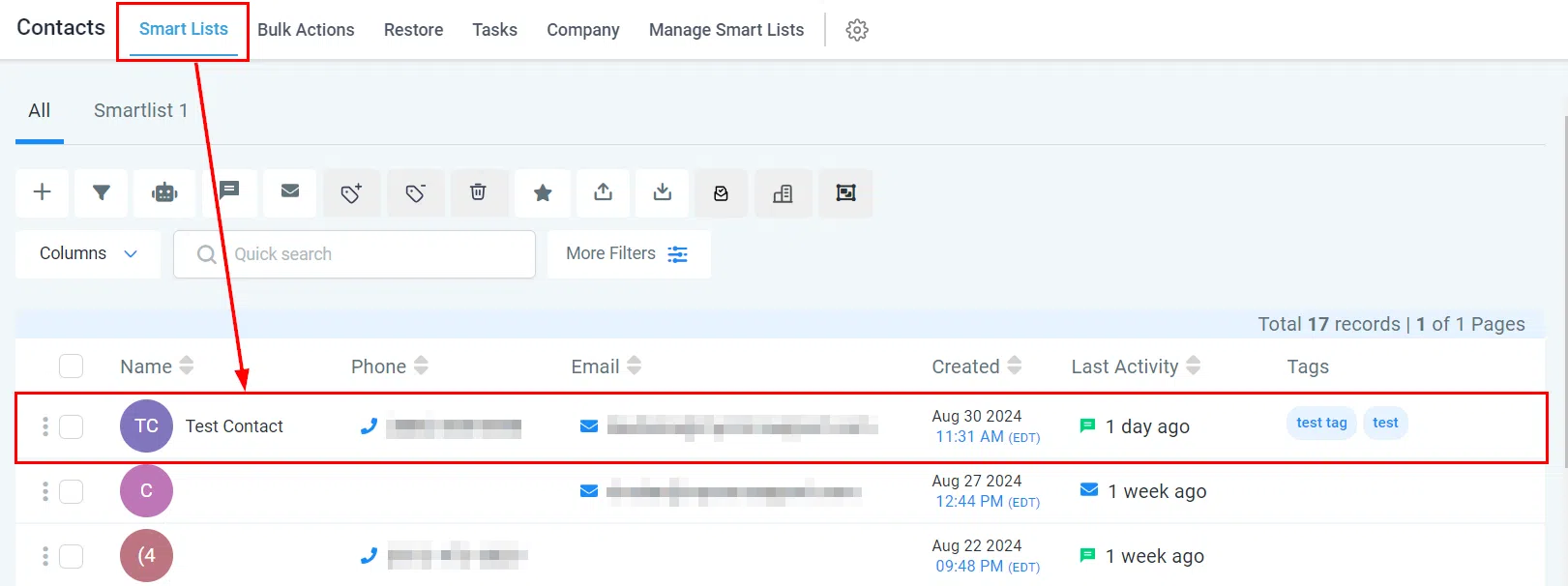Open the Company tab
The width and height of the screenshot is (1568, 586).
(583, 30)
